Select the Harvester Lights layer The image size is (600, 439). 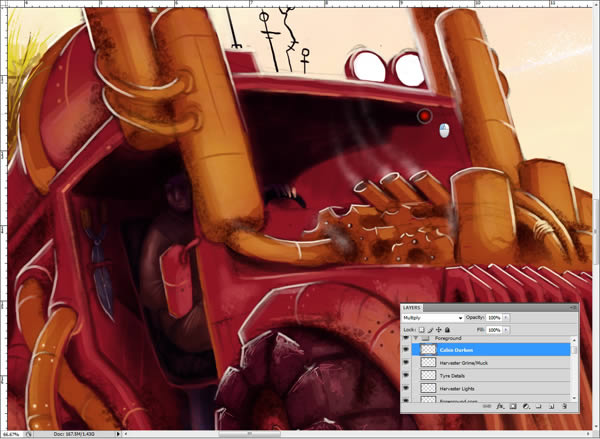[x=491, y=388]
